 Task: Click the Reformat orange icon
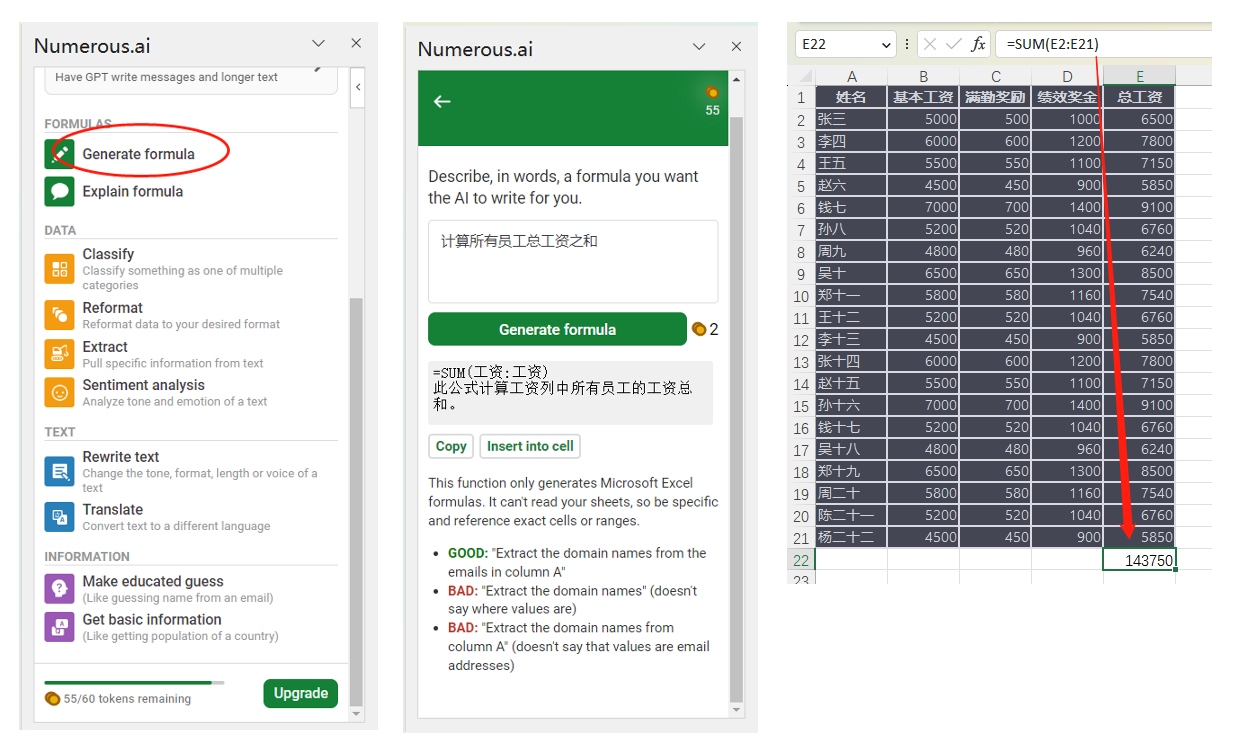pos(59,315)
